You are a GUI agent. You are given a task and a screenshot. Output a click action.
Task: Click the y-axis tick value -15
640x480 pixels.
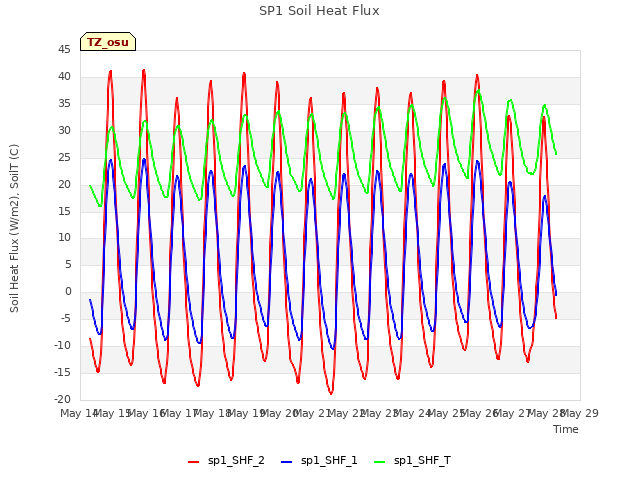tap(62, 373)
